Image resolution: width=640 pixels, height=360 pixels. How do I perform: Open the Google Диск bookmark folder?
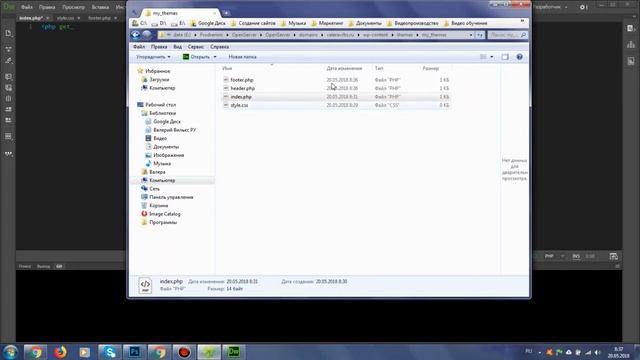(x=208, y=23)
